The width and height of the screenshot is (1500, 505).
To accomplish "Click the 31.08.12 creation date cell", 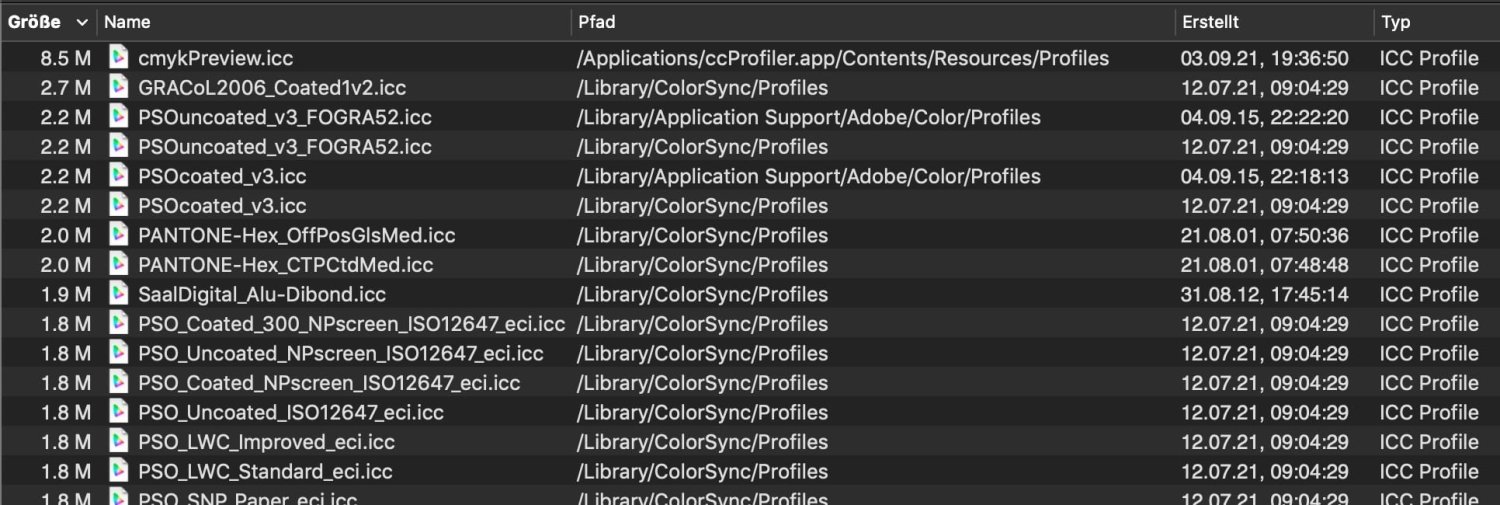I will pos(1263,295).
